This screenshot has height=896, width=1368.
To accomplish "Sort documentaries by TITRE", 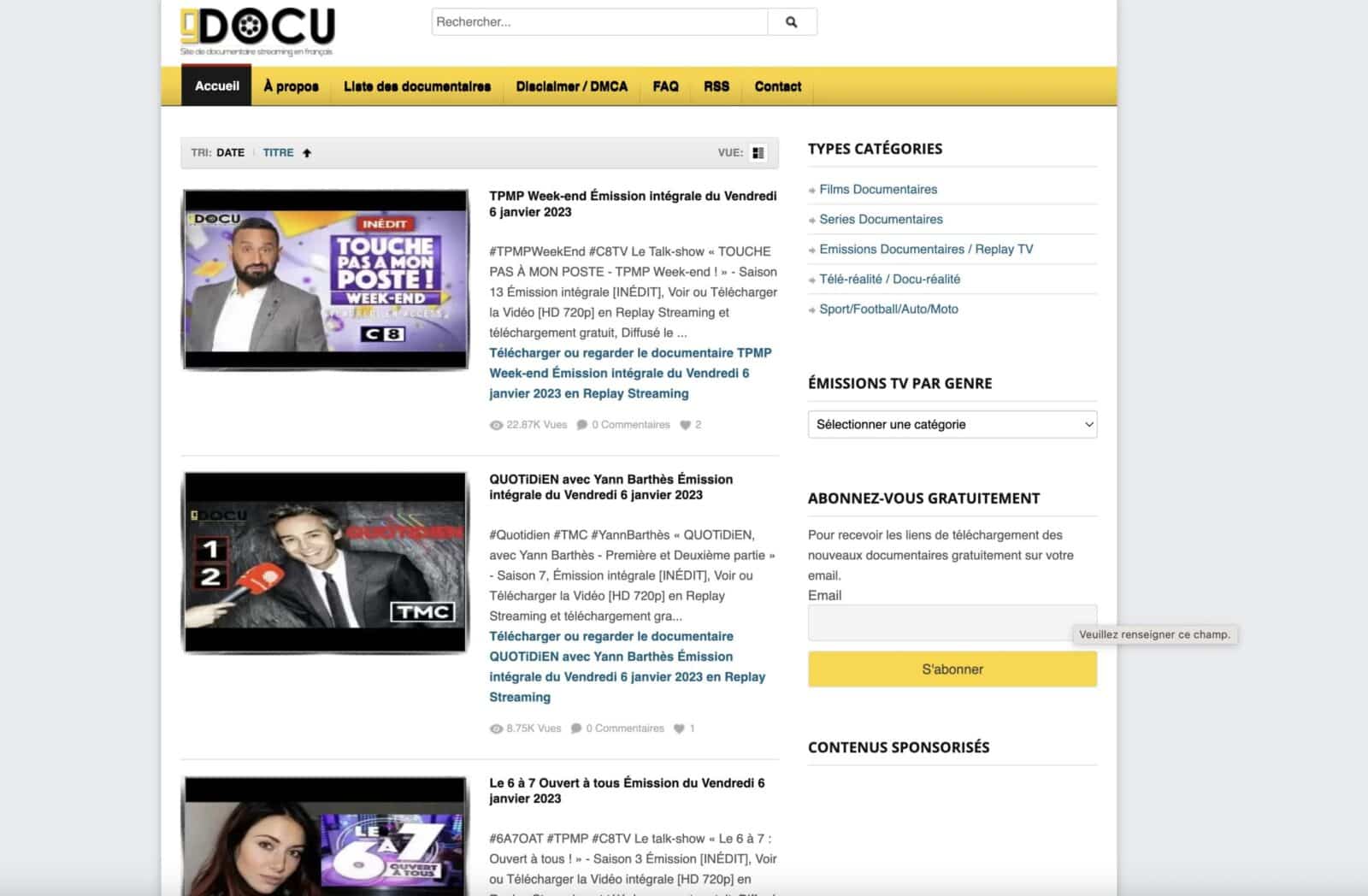I will point(278,153).
